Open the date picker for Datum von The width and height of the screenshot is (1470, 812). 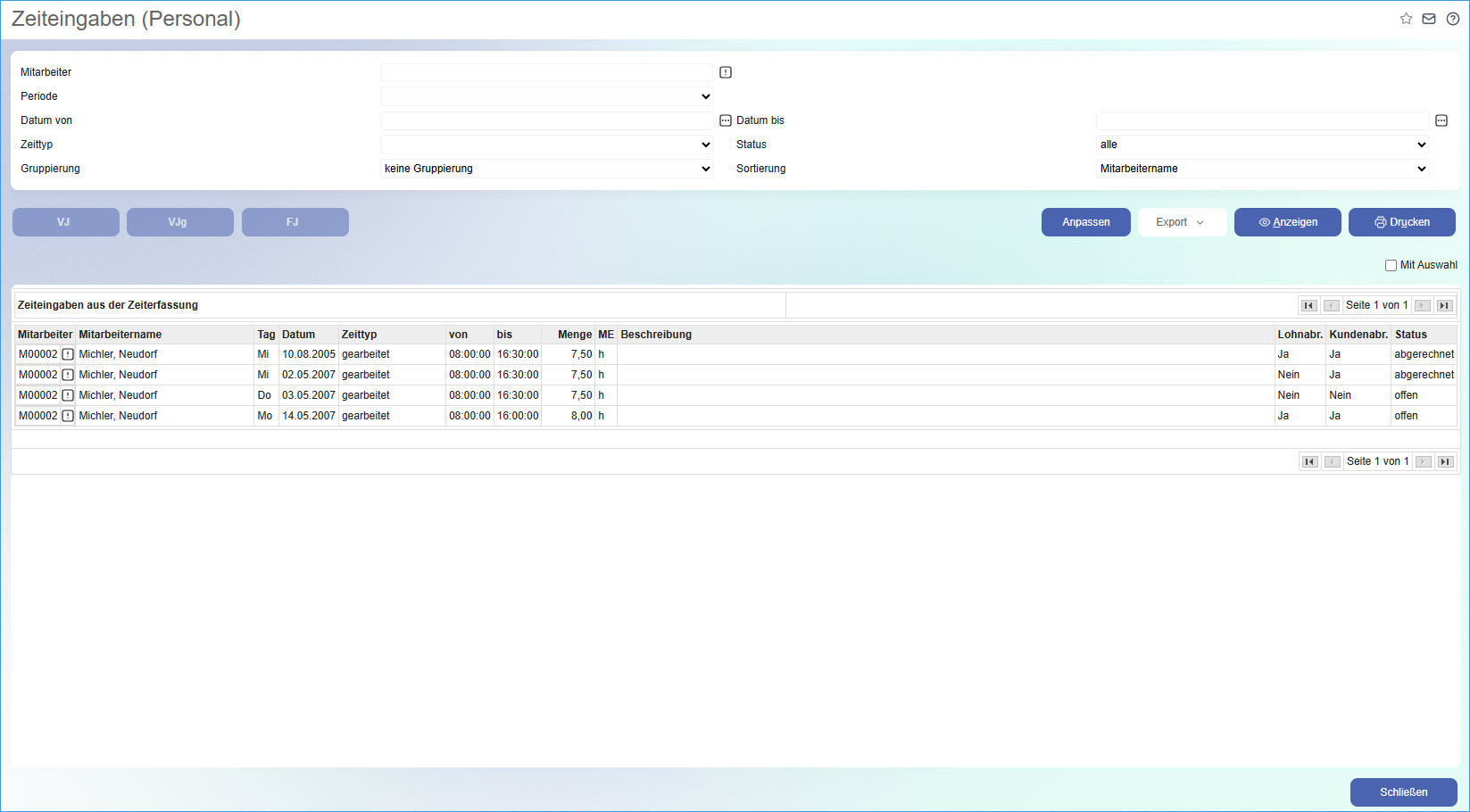(x=726, y=120)
